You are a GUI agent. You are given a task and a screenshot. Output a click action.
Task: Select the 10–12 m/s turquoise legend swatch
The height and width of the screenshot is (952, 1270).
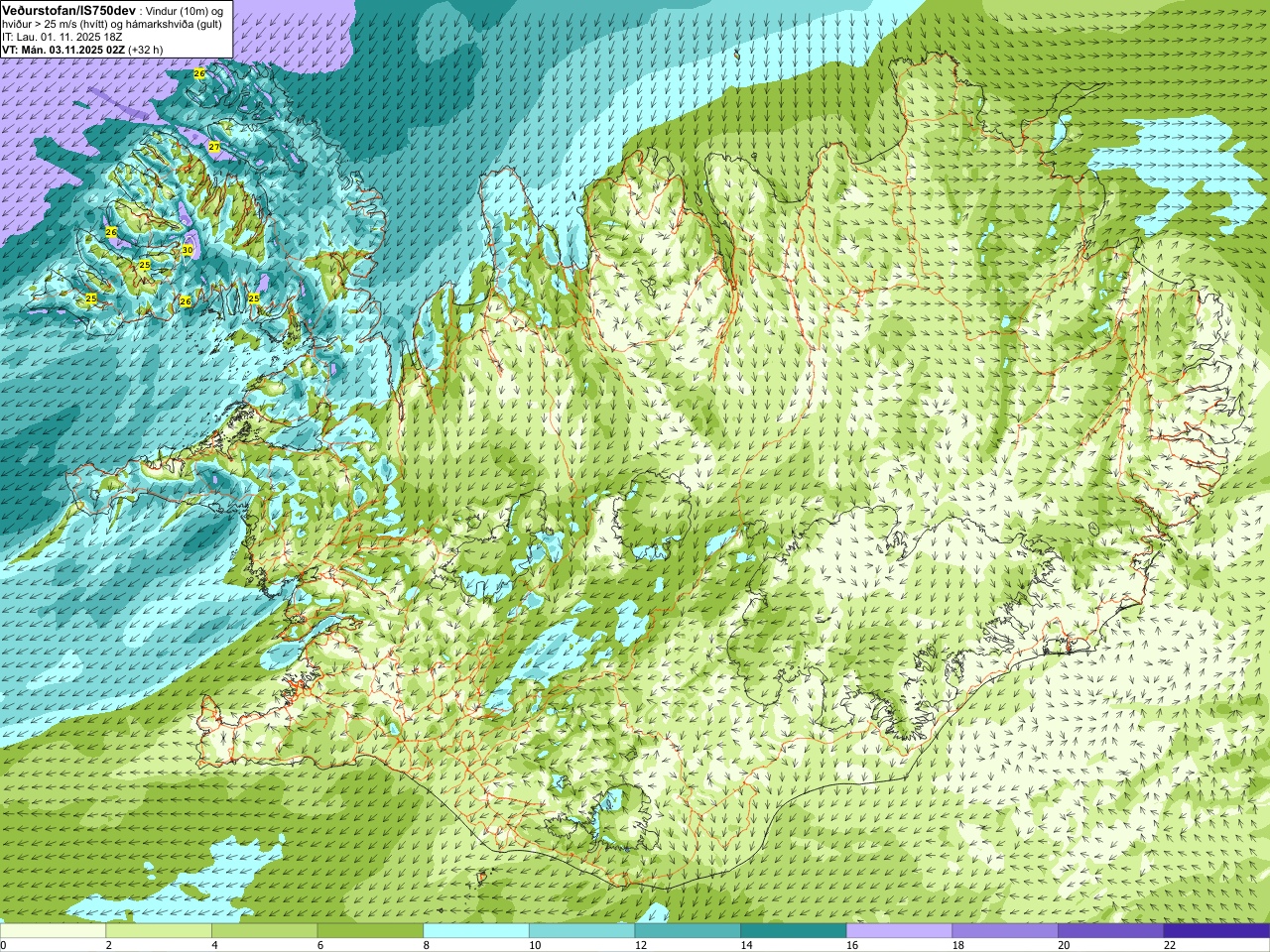coord(581,930)
